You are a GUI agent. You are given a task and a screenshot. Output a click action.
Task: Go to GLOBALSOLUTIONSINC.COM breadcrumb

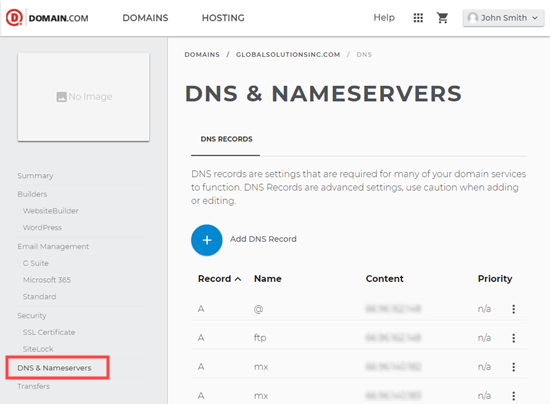point(288,55)
